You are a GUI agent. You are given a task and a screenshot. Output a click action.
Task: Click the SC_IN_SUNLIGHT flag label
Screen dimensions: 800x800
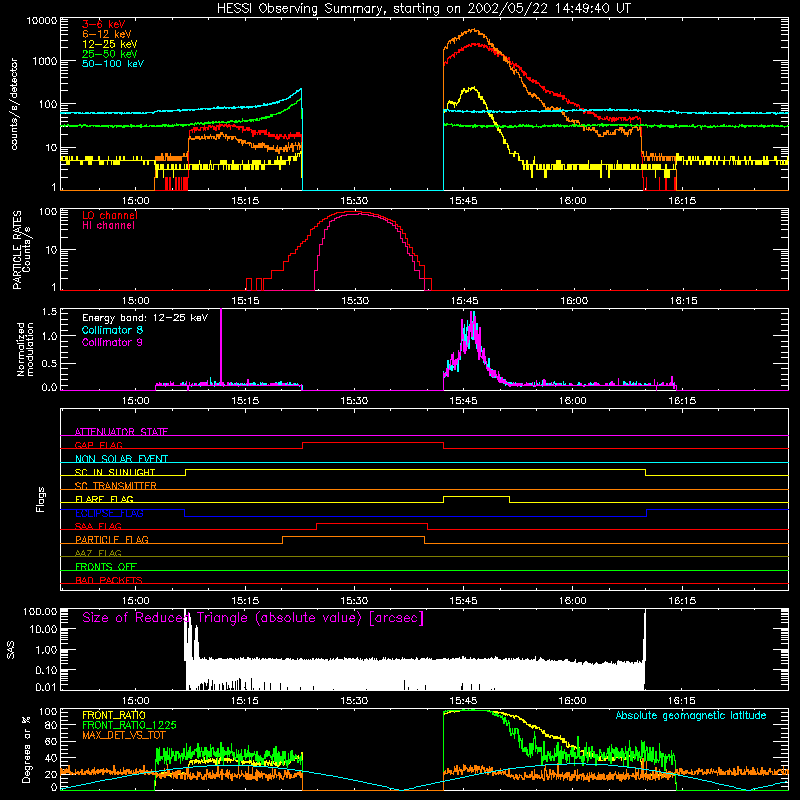coord(115,472)
